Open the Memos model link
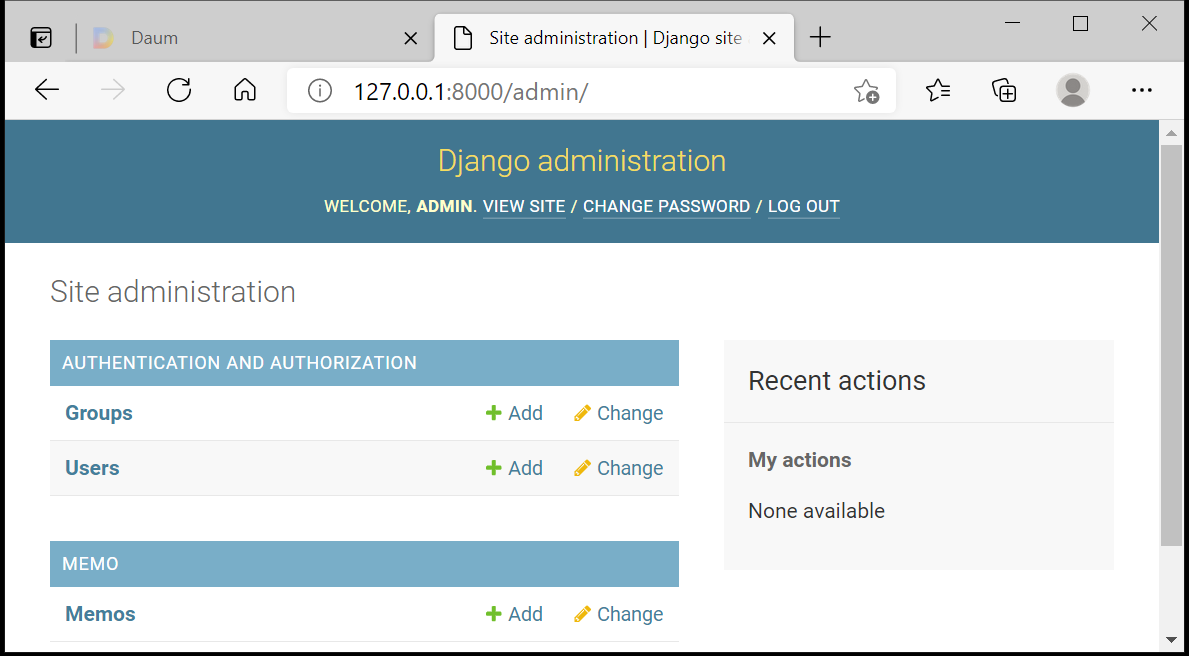This screenshot has height=656, width=1189. (100, 614)
